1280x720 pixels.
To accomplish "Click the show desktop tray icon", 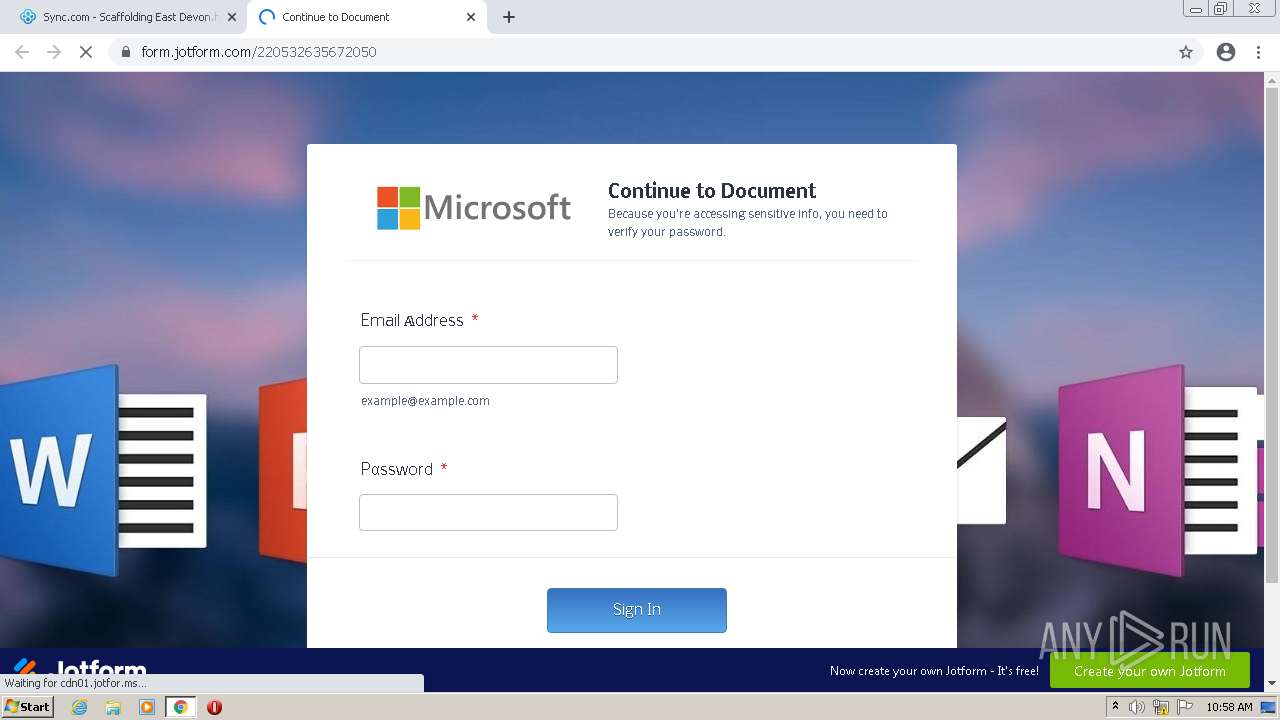I will (x=1269, y=707).
